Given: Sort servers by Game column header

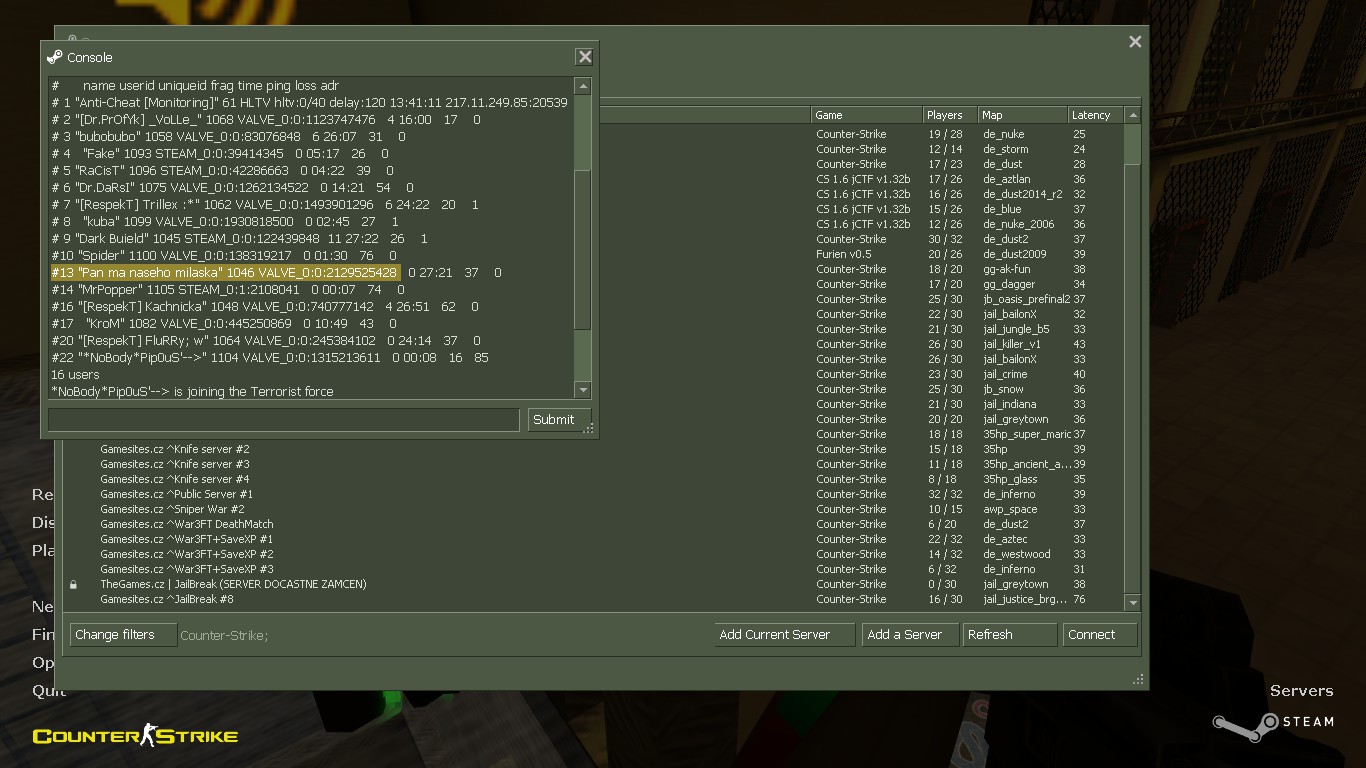Looking at the screenshot, I should click(x=866, y=115).
